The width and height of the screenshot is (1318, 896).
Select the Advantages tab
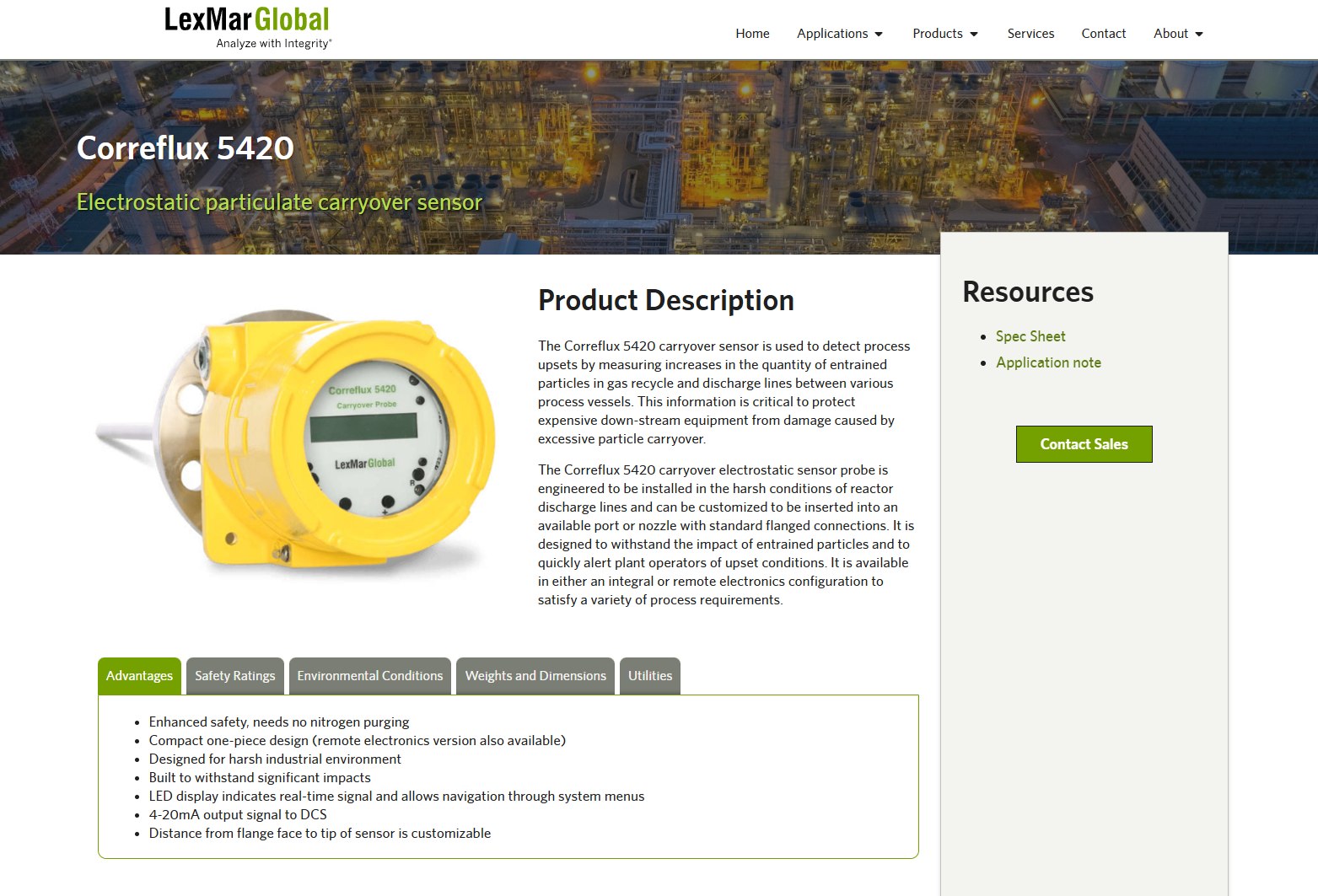[x=139, y=676]
